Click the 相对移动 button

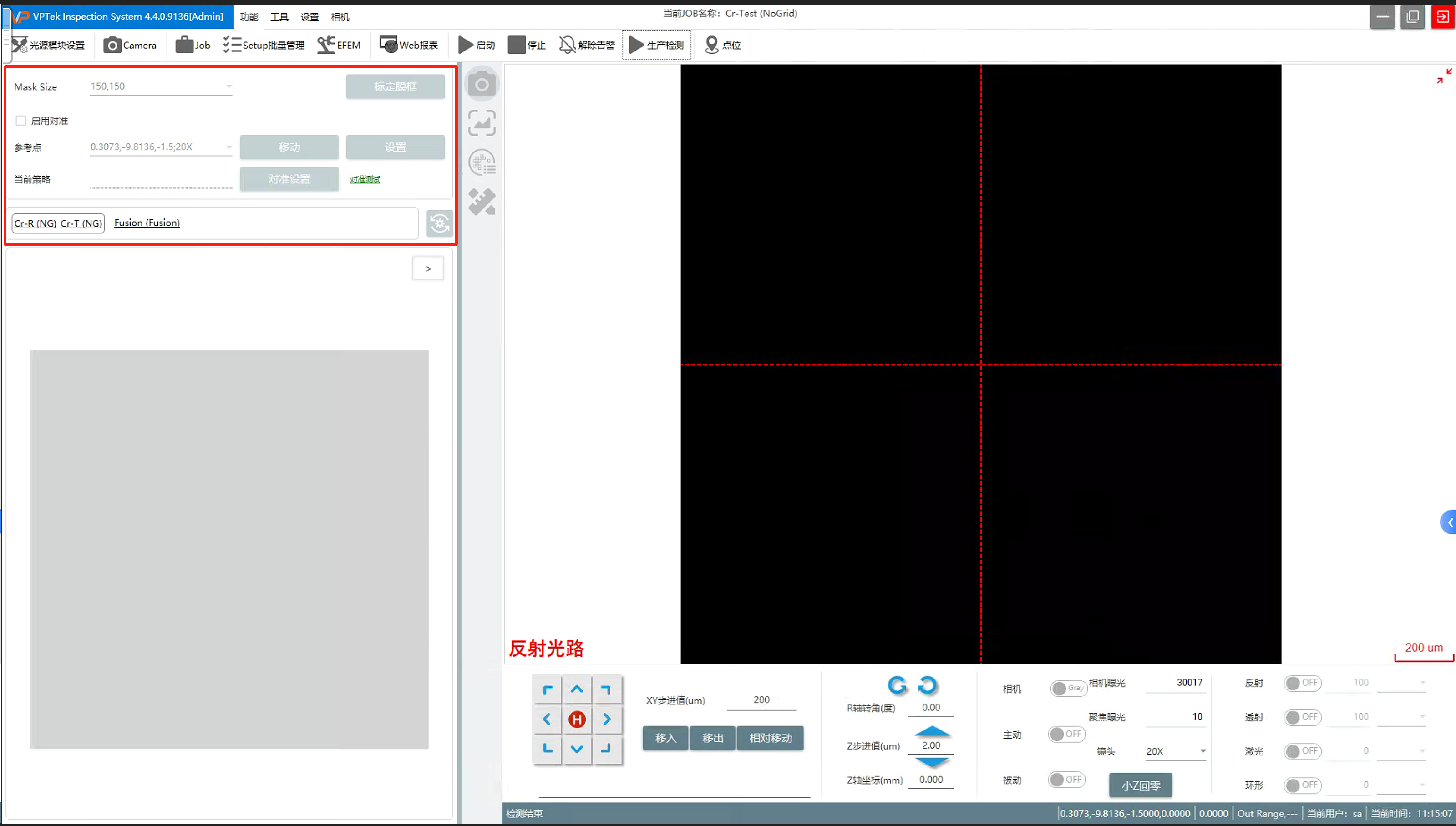[x=770, y=738]
